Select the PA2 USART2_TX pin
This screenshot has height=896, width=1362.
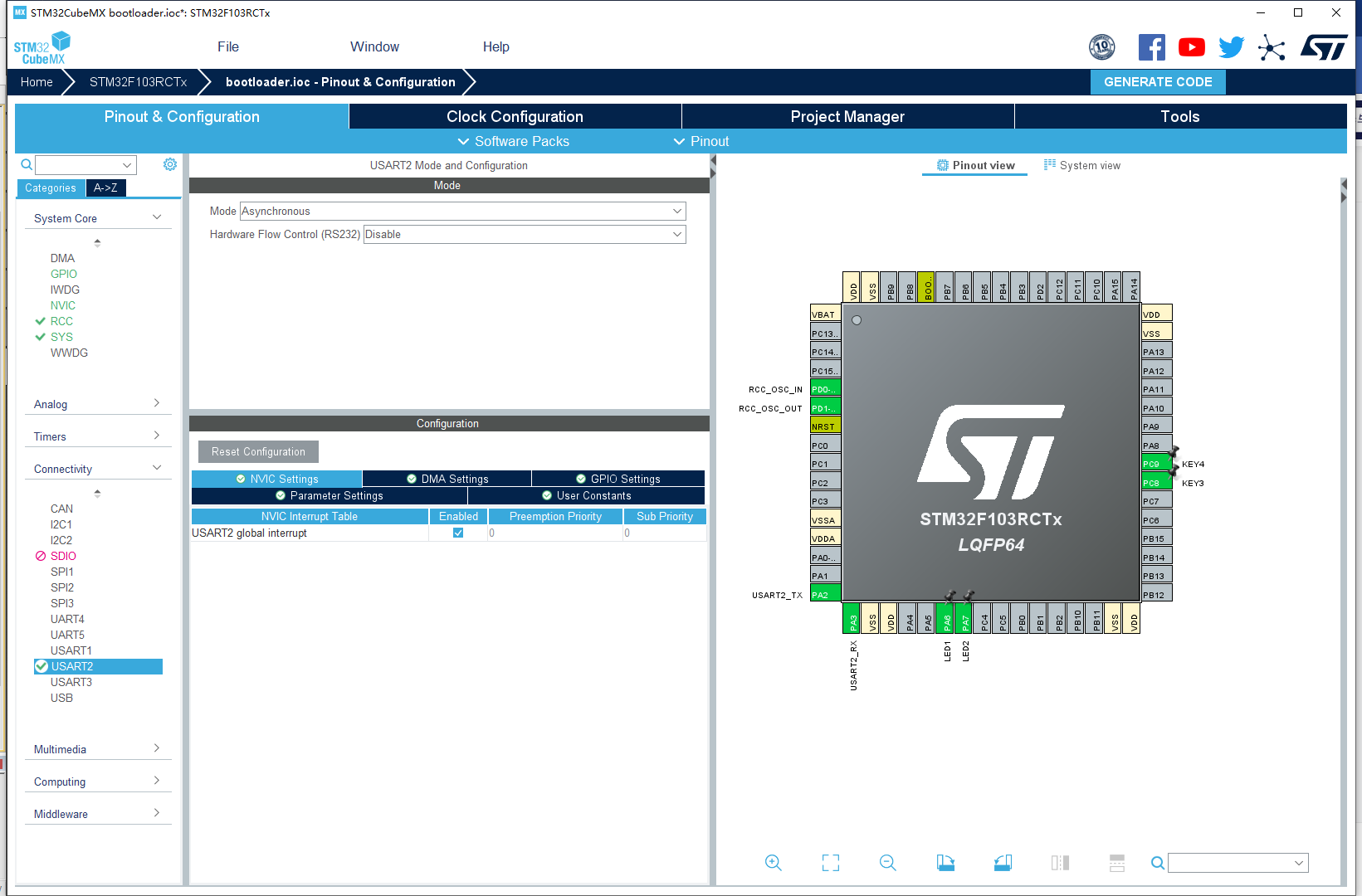click(x=825, y=595)
